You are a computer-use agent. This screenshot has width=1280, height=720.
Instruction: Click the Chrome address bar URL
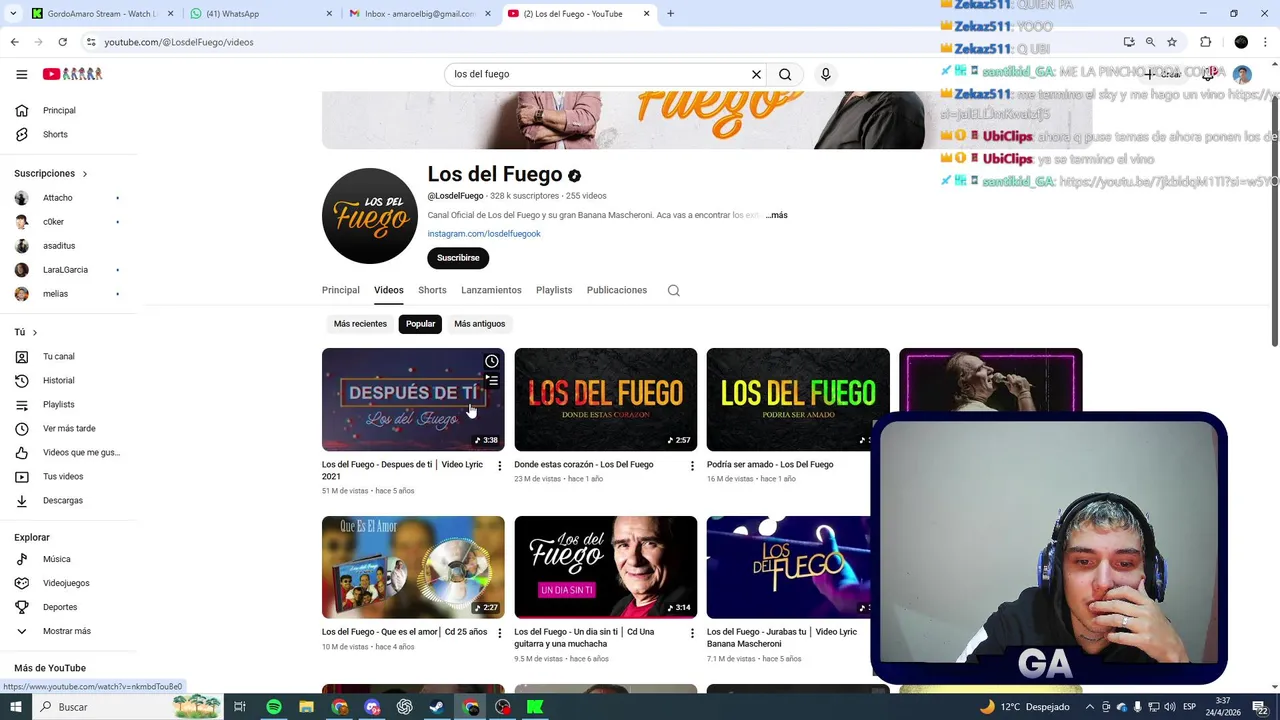[x=179, y=42]
